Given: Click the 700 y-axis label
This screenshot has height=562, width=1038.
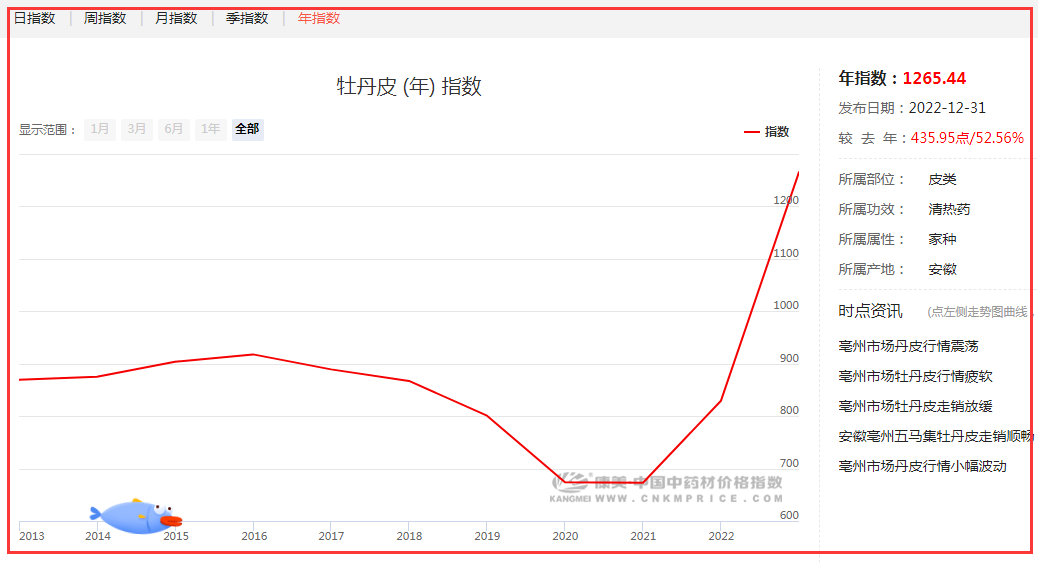Looking at the screenshot, I should pos(789,463).
